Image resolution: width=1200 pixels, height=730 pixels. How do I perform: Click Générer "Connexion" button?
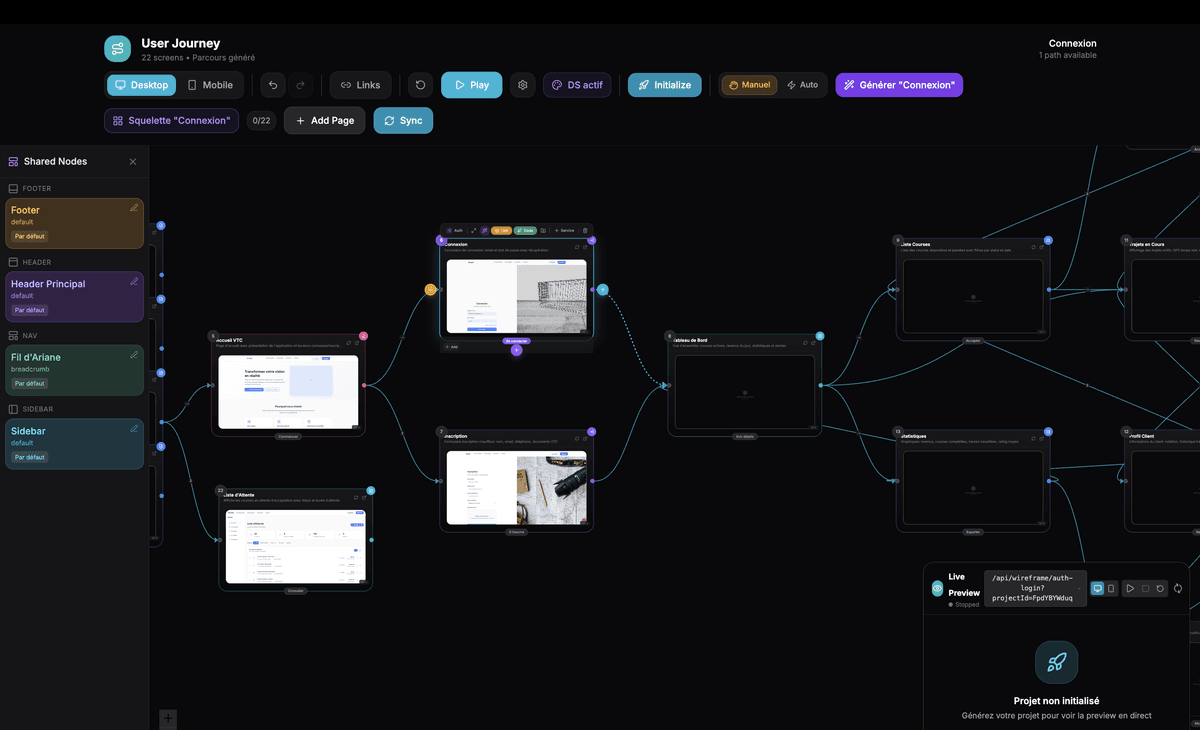pyautogui.click(x=899, y=85)
